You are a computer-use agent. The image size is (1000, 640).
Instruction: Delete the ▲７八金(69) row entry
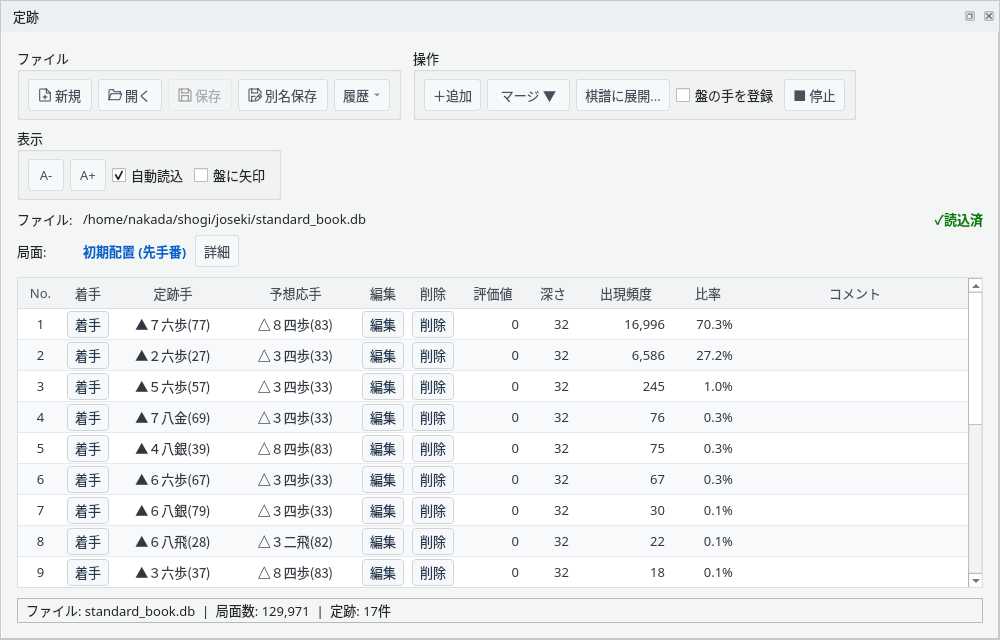(x=433, y=418)
